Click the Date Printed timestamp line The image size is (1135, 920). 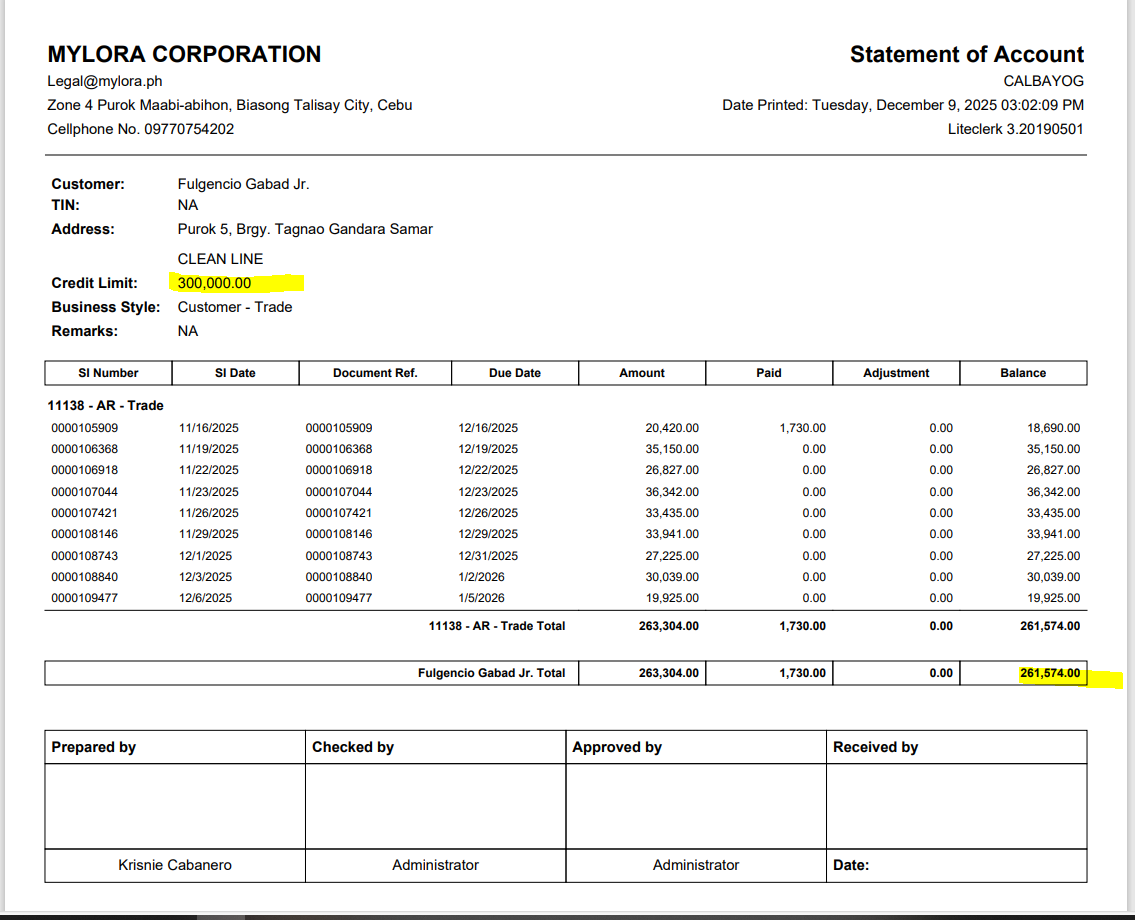(x=903, y=105)
